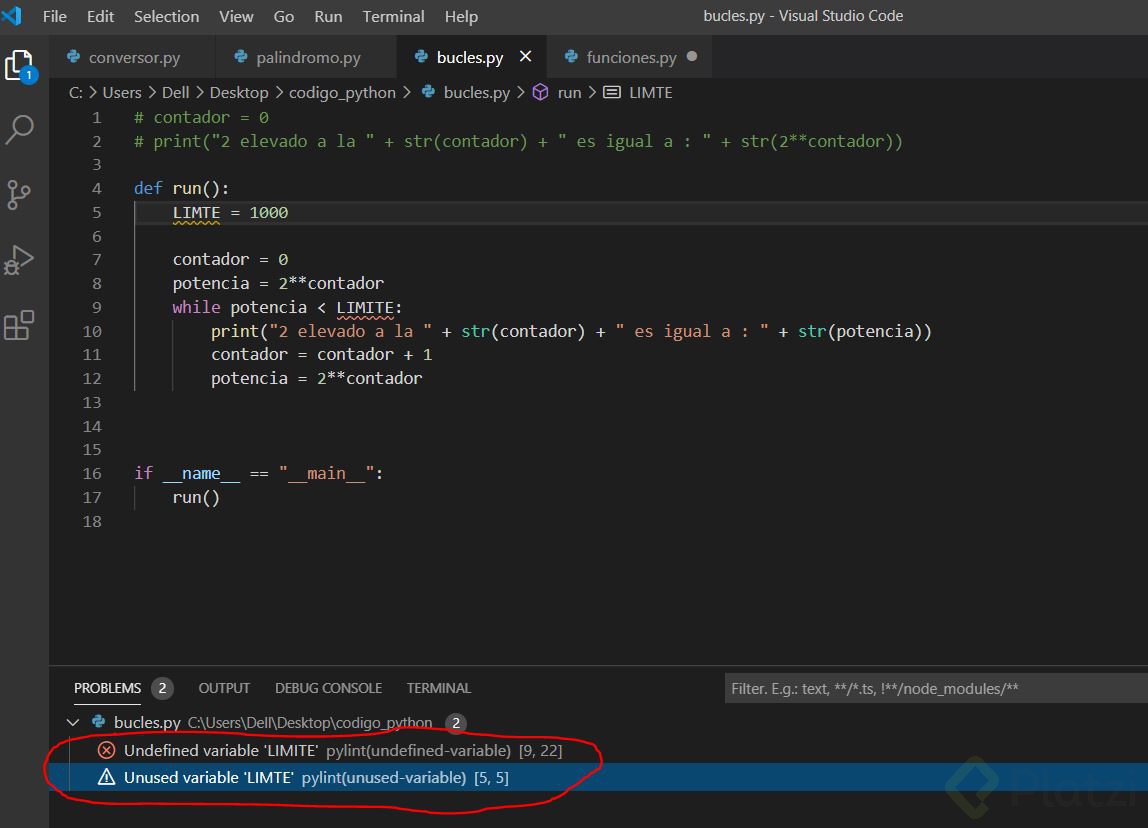Image resolution: width=1148 pixels, height=828 pixels.
Task: Select the OUTPUT panel tab
Action: [224, 688]
